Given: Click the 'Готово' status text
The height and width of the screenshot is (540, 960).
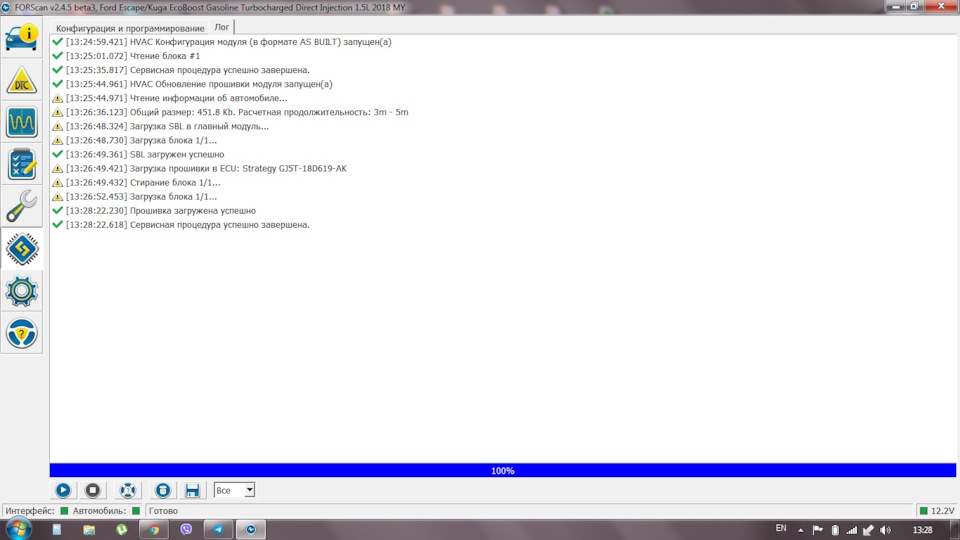Looking at the screenshot, I should [163, 511].
